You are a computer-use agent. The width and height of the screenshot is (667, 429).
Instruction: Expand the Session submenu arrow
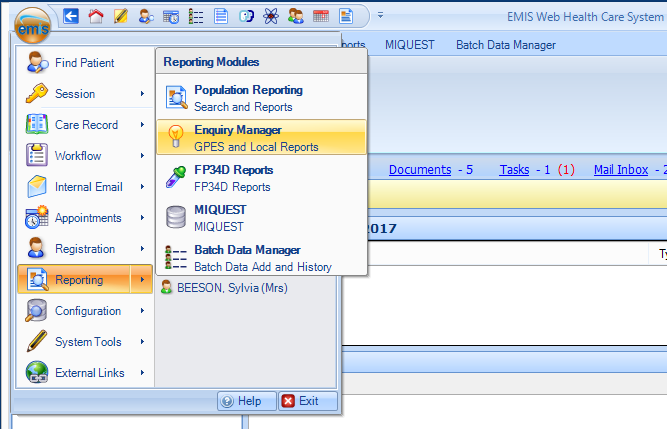tap(143, 94)
